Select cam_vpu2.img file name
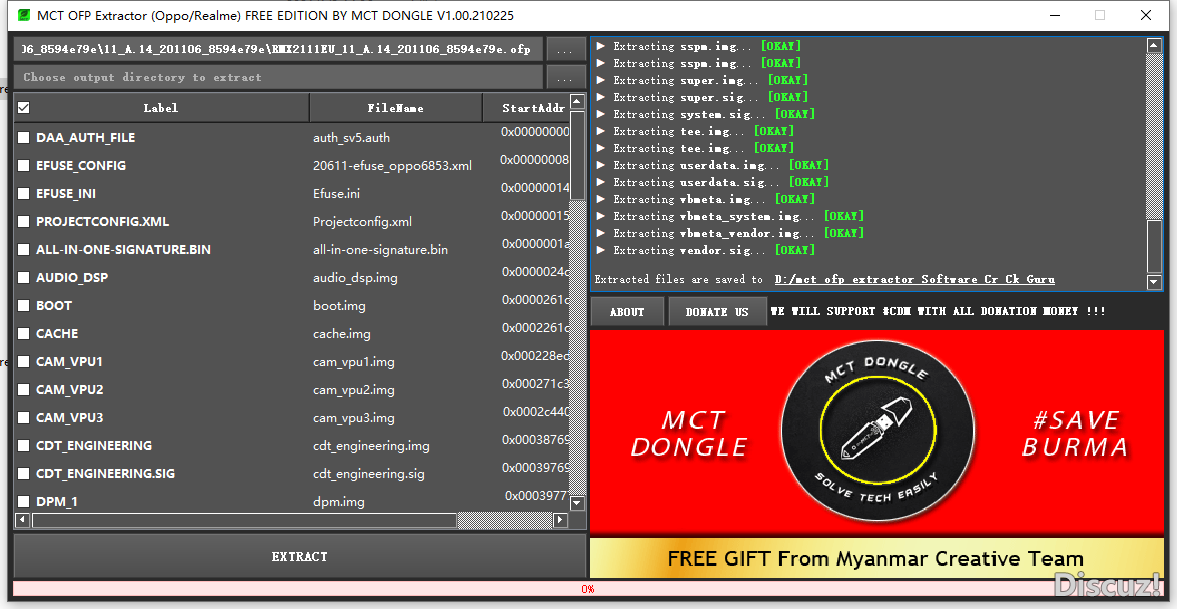The width and height of the screenshot is (1177, 609). [x=354, y=390]
